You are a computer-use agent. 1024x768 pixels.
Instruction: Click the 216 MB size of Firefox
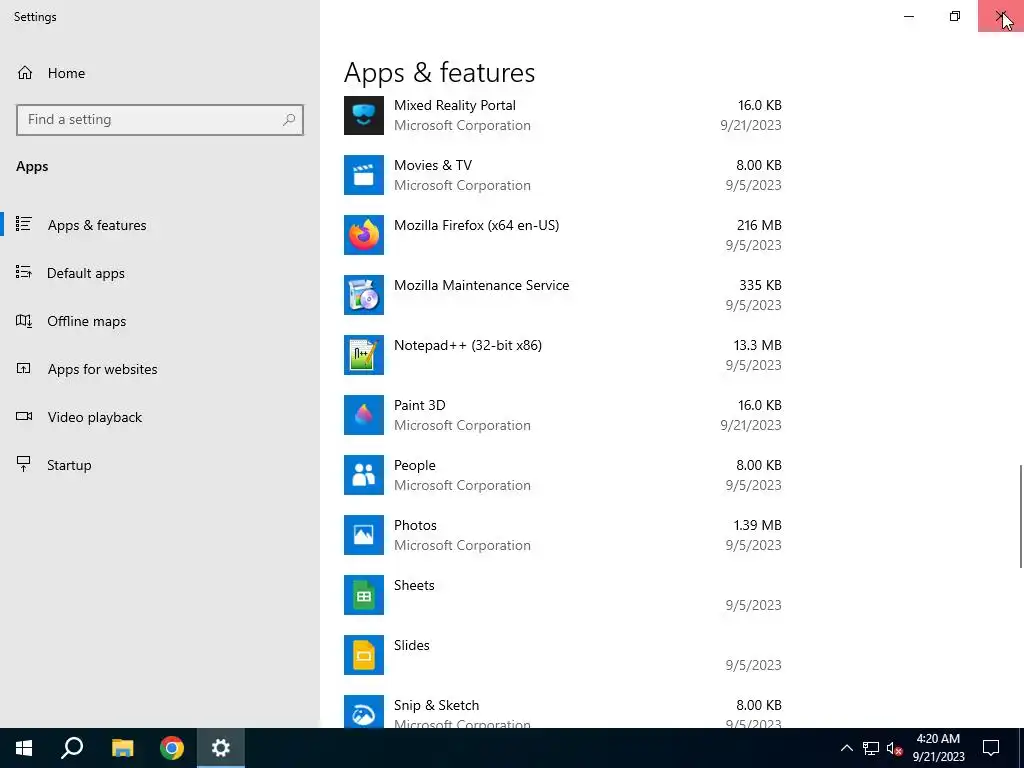tap(759, 225)
